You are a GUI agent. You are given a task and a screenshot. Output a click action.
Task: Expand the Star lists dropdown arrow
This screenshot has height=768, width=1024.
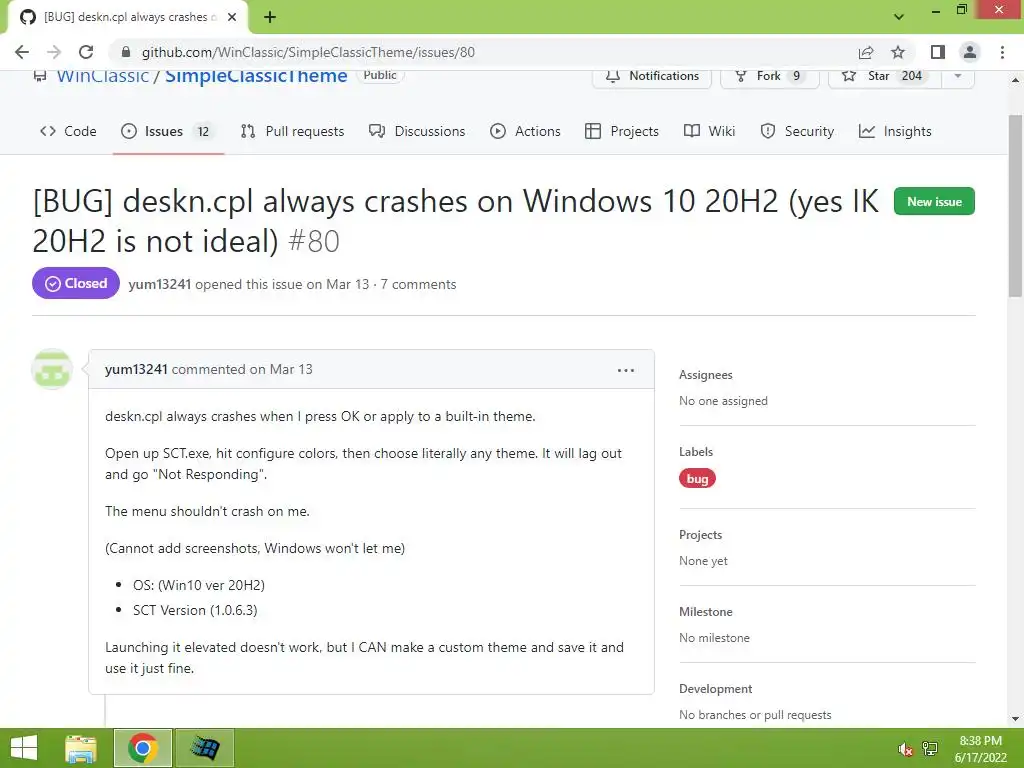pos(958,76)
